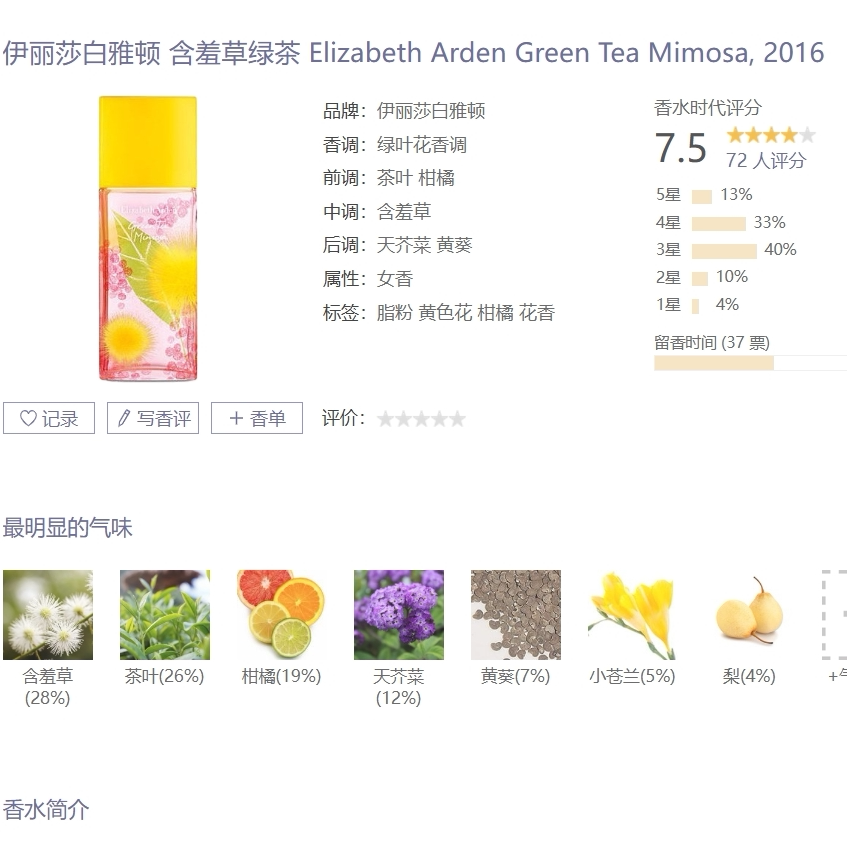Open the 黄葵 ambrette seed image
The width and height of the screenshot is (847, 847).
[x=516, y=615]
